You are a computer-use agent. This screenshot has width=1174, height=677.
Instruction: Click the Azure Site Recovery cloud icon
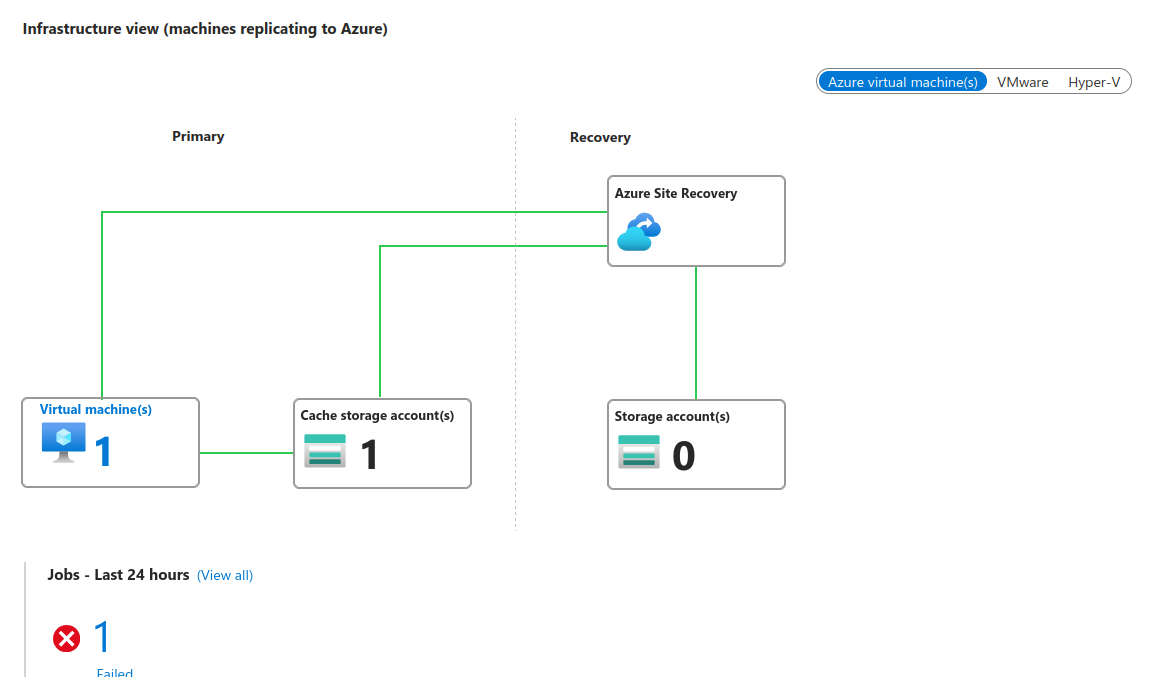pyautogui.click(x=639, y=231)
